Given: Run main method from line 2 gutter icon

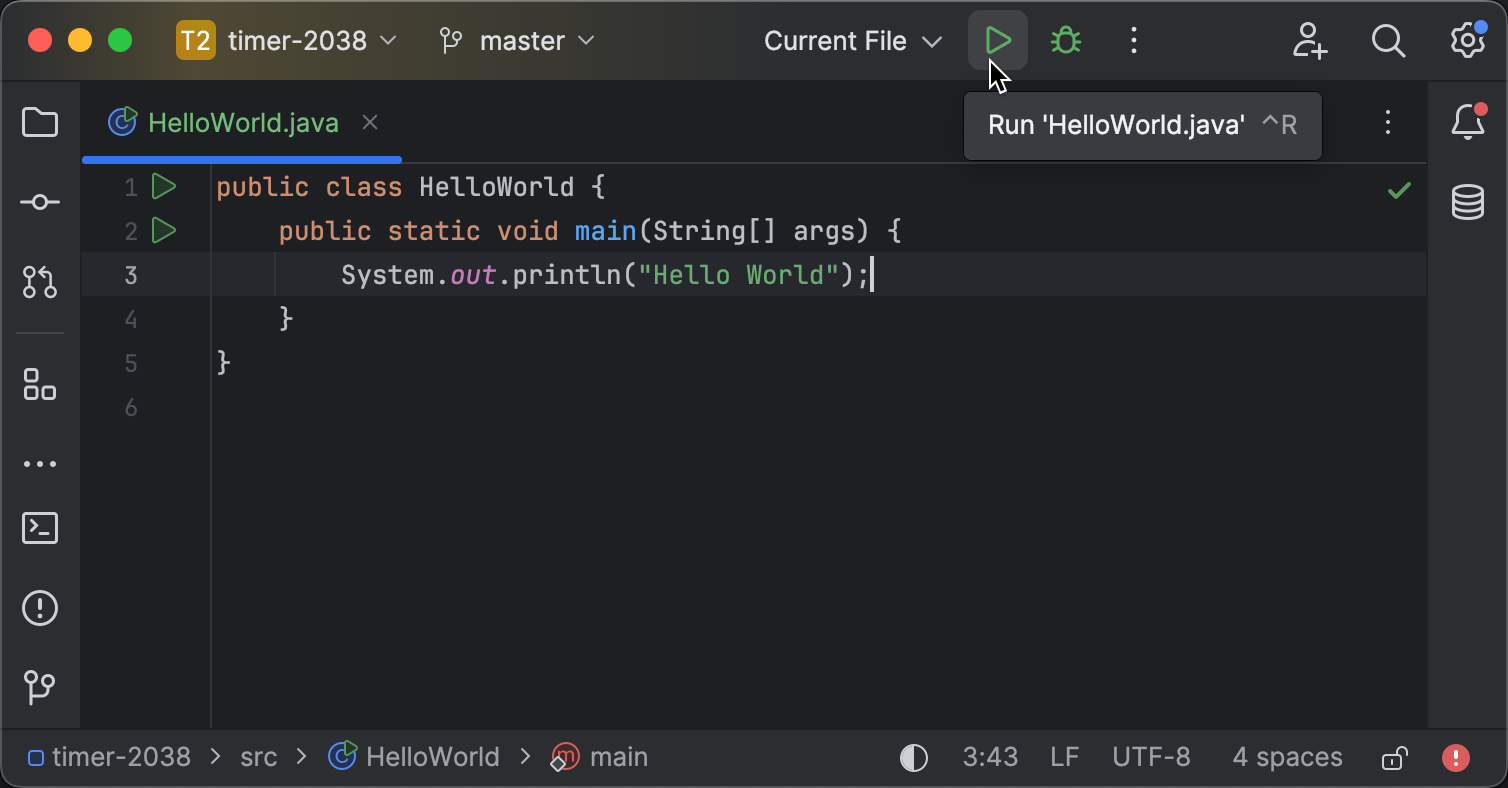Looking at the screenshot, I should [x=163, y=230].
